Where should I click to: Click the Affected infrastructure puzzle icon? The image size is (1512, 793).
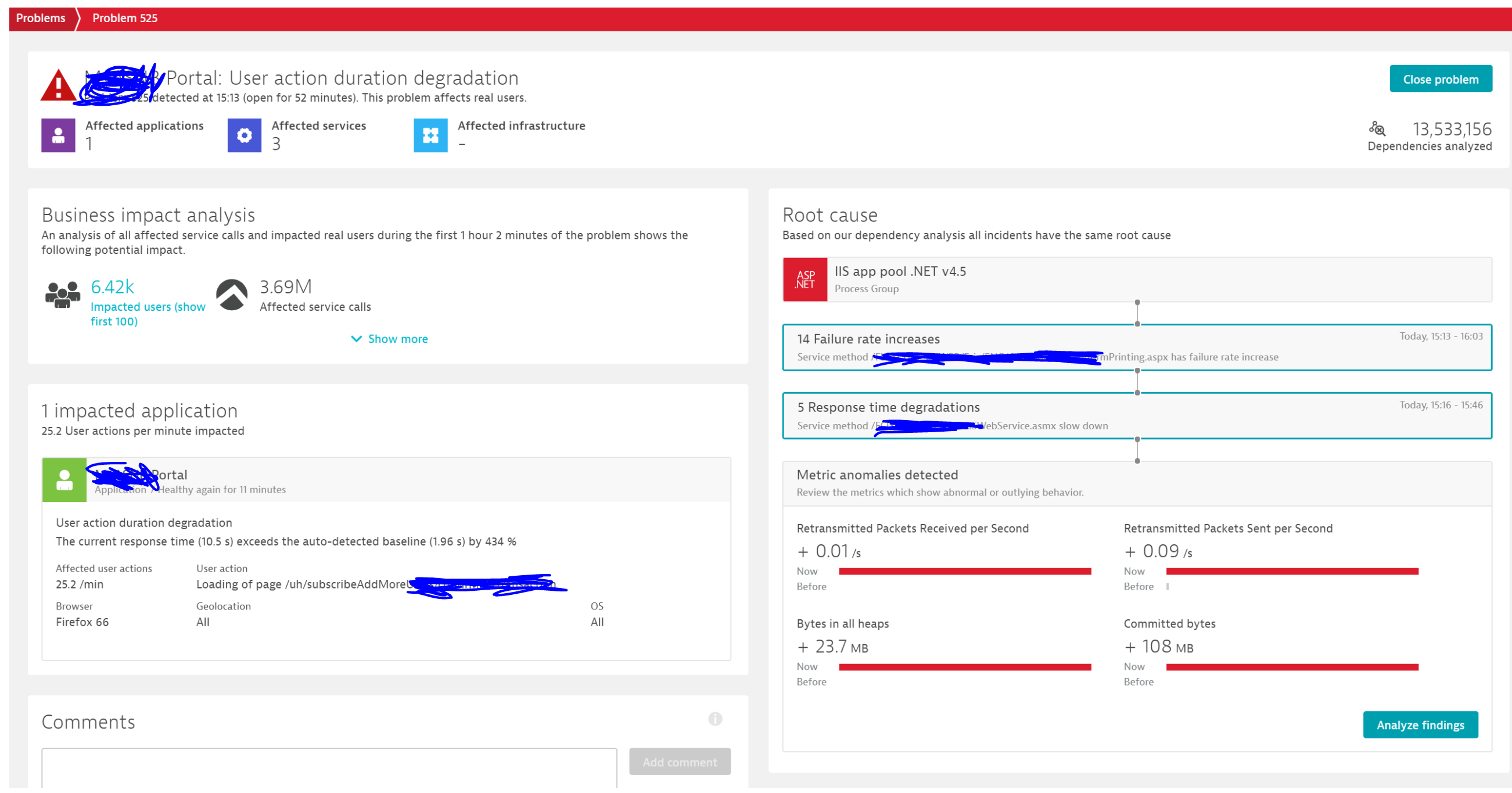point(430,135)
